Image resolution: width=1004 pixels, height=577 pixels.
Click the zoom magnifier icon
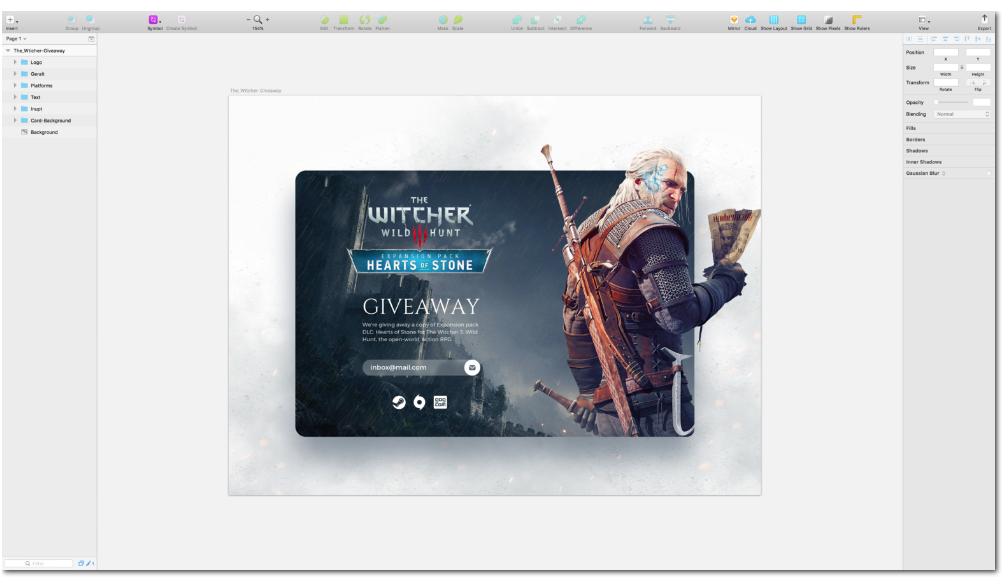257,20
